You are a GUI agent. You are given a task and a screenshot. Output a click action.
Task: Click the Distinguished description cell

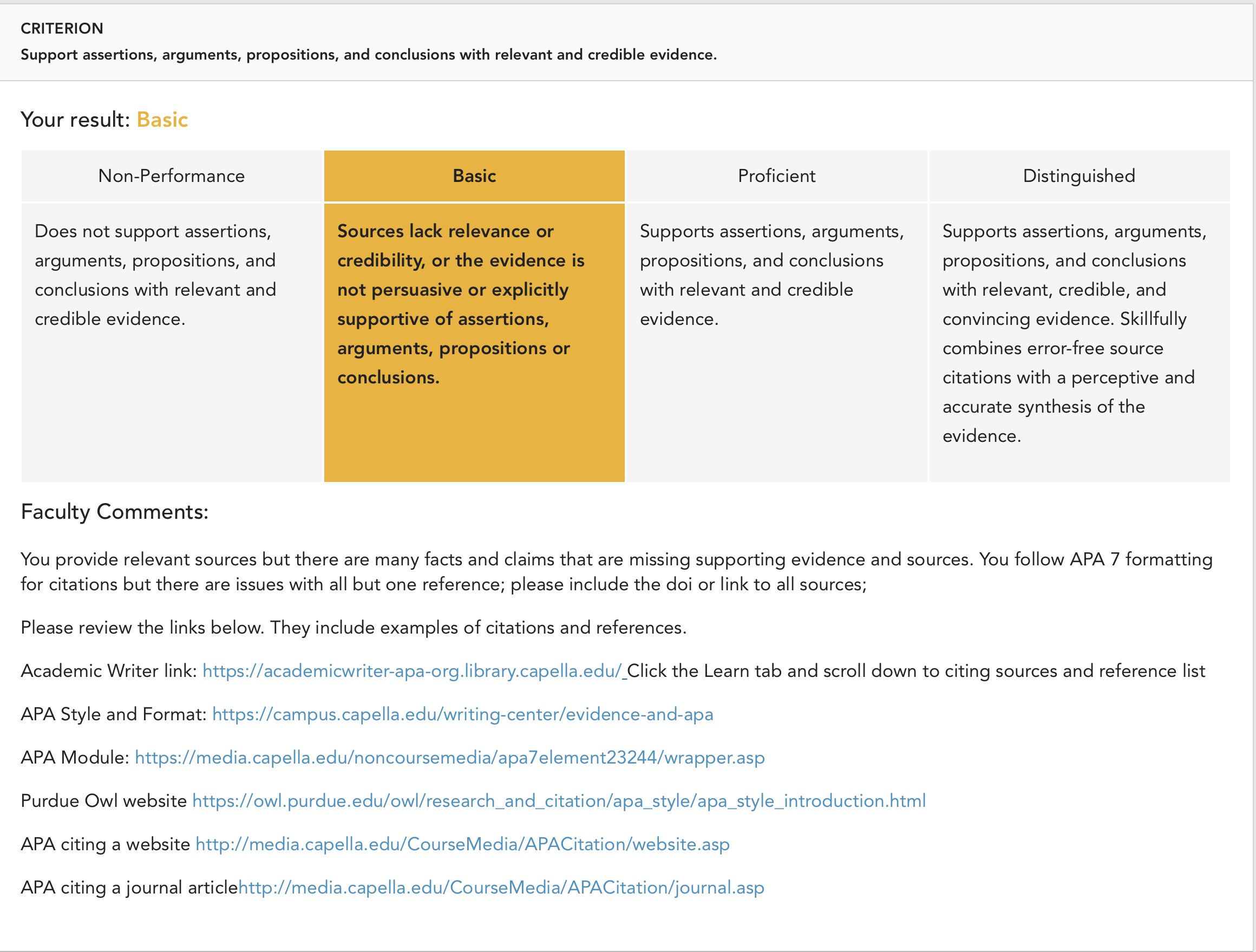(1080, 343)
